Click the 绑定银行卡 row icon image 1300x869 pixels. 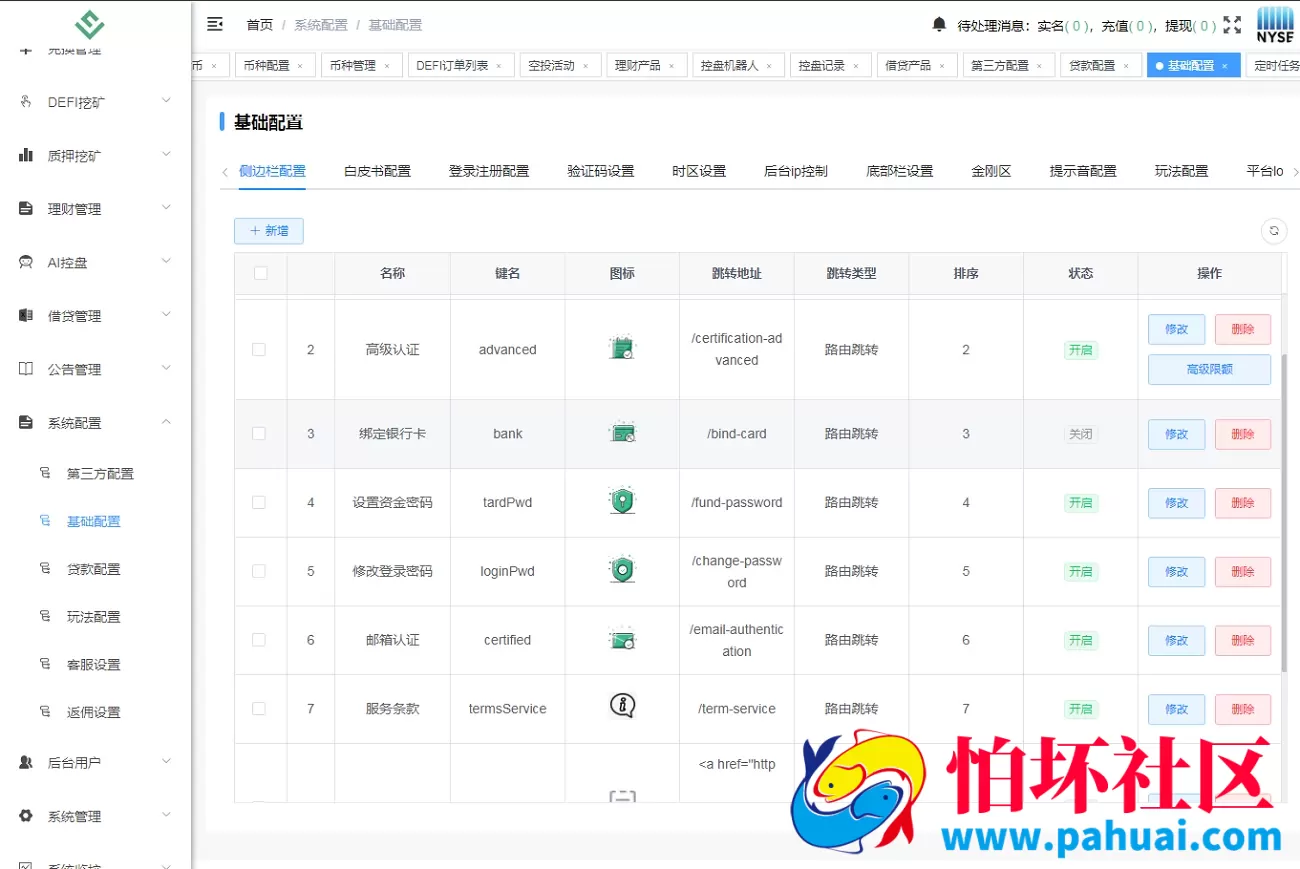(622, 433)
